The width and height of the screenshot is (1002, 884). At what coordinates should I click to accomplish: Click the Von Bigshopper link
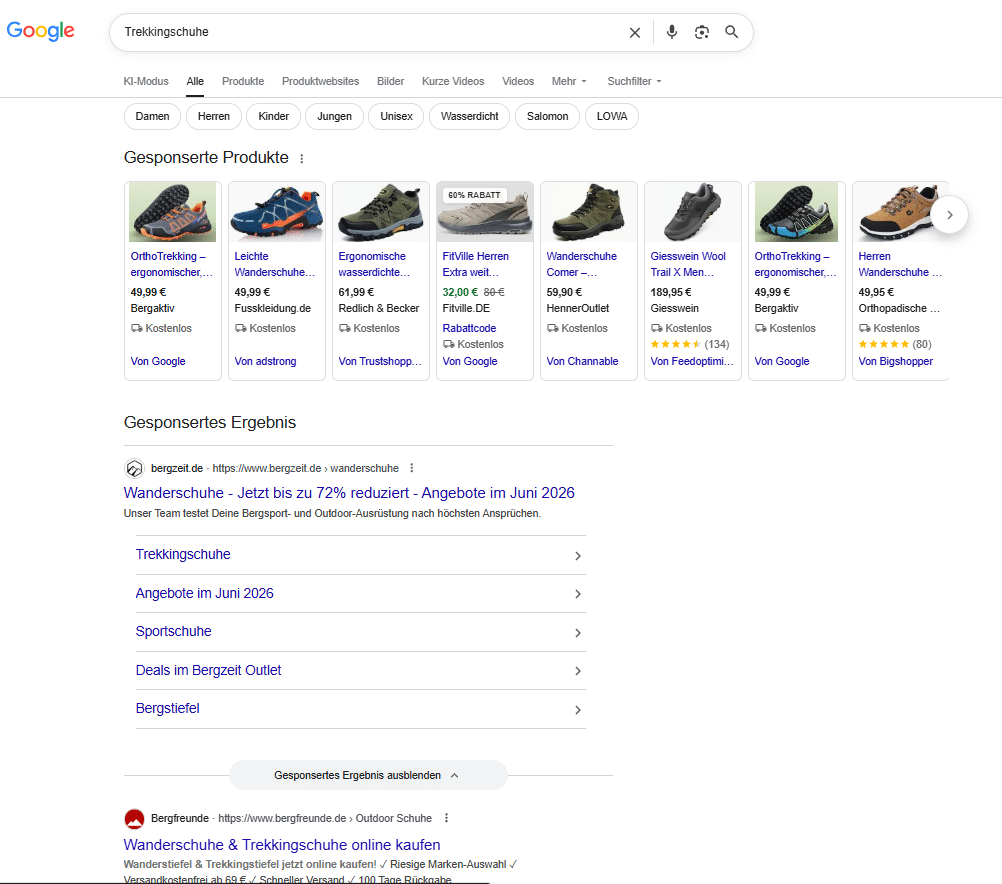point(895,361)
